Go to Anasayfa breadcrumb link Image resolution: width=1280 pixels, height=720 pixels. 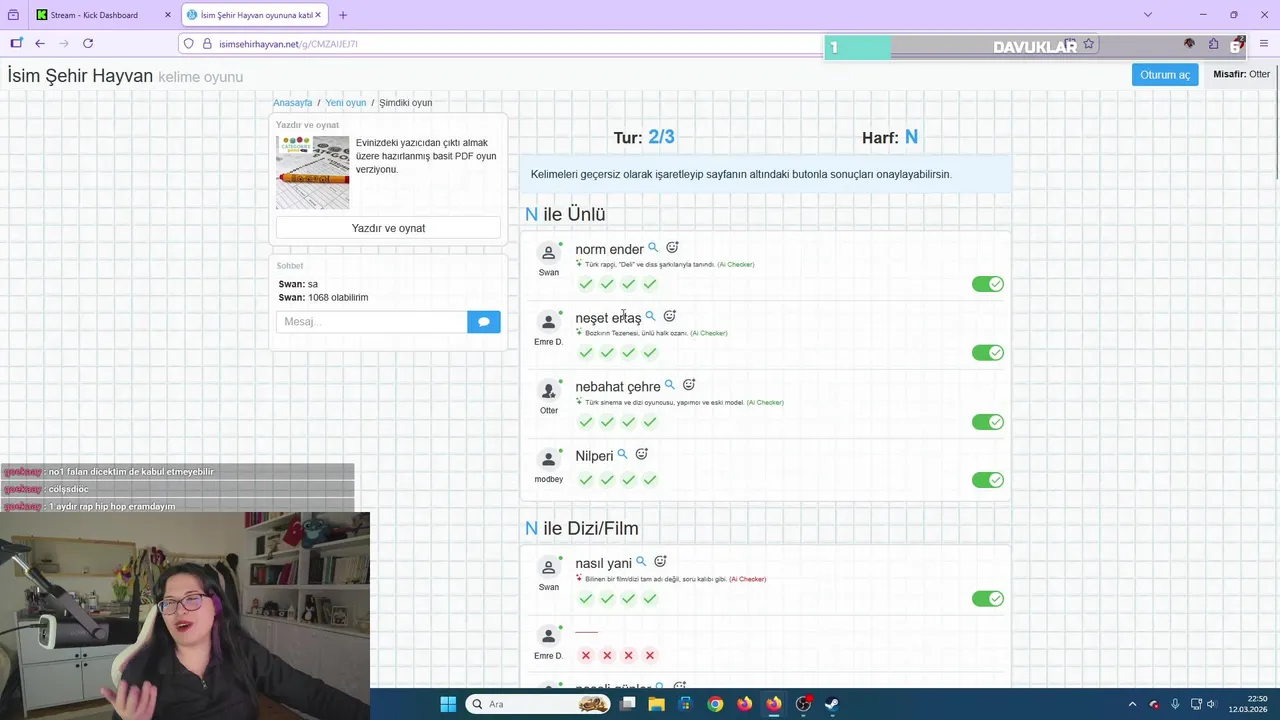coord(293,103)
